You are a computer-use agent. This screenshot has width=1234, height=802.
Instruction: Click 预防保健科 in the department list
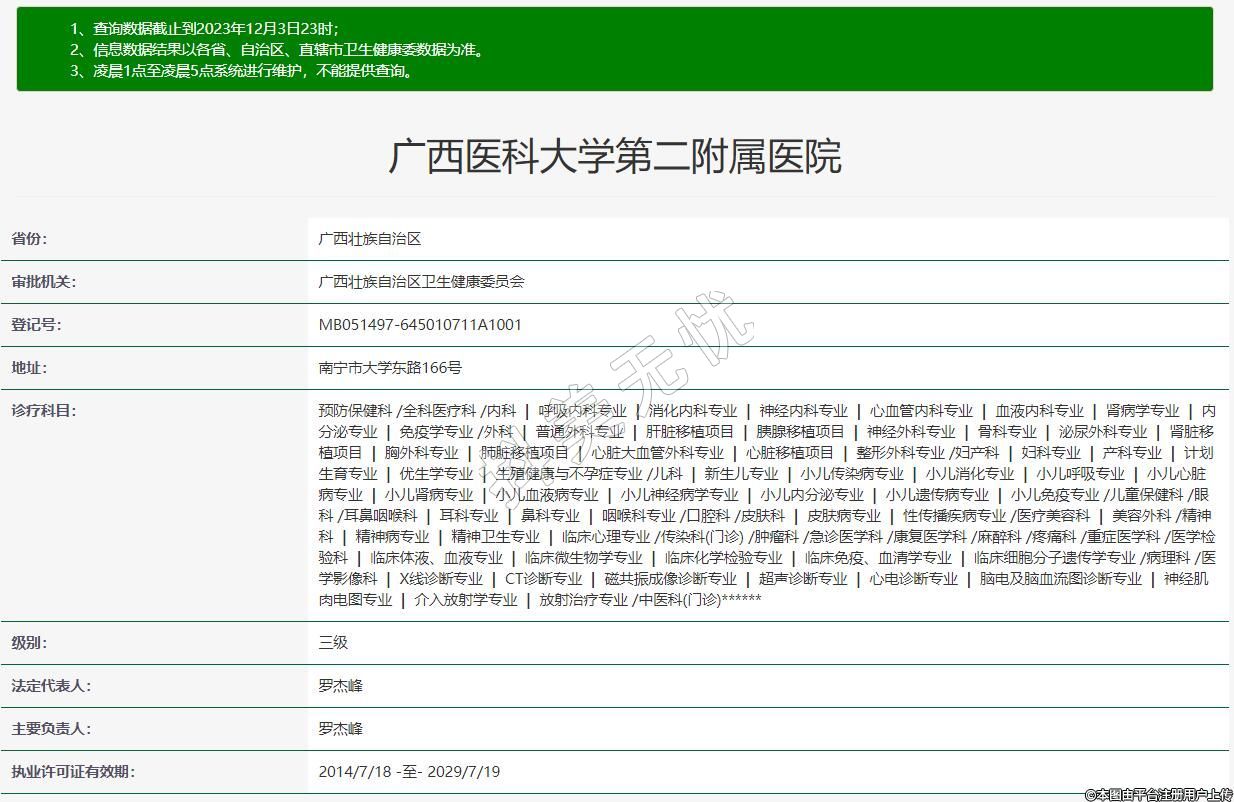(x=355, y=411)
